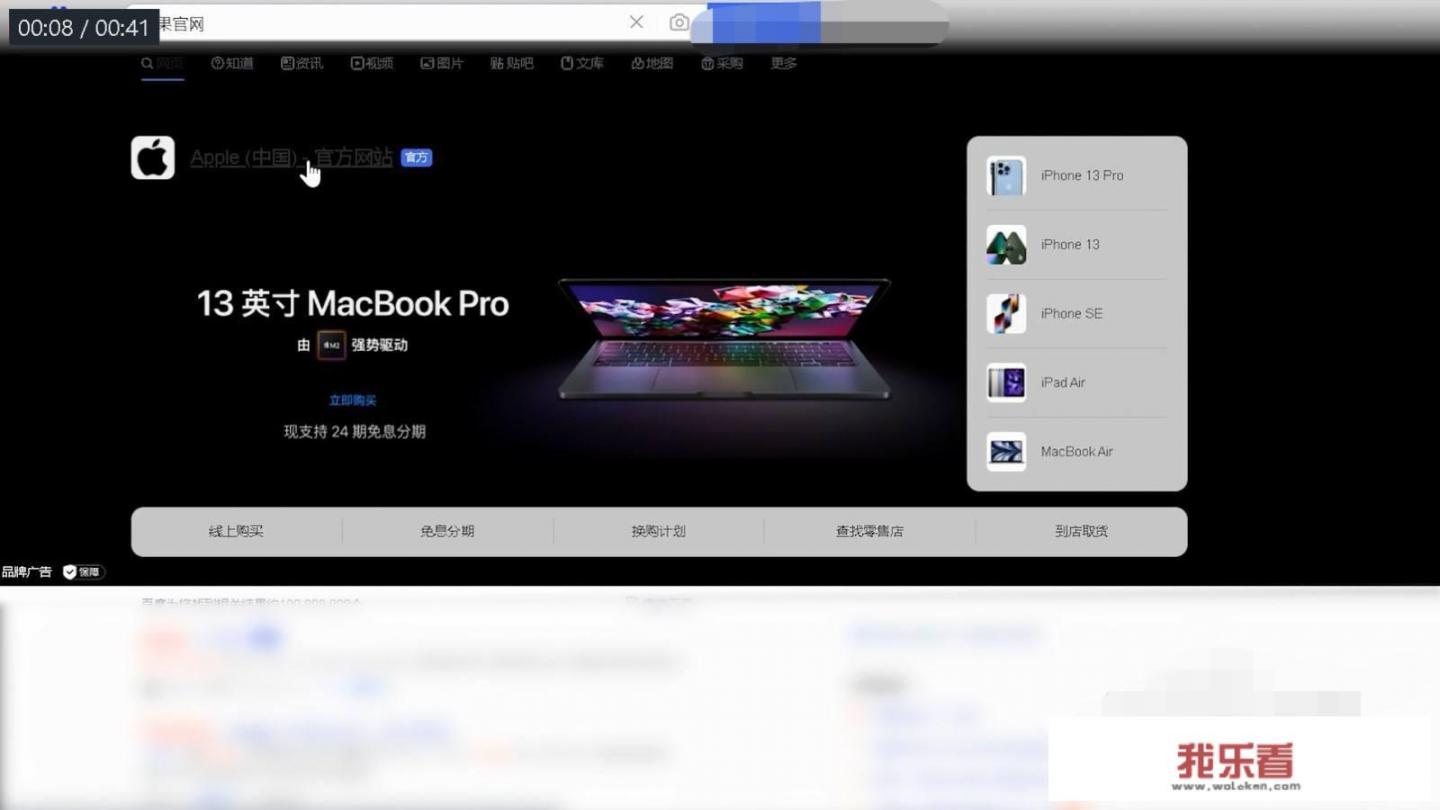Open the Apple (中国) 官方网站 link
The width and height of the screenshot is (1440, 810).
pos(291,158)
